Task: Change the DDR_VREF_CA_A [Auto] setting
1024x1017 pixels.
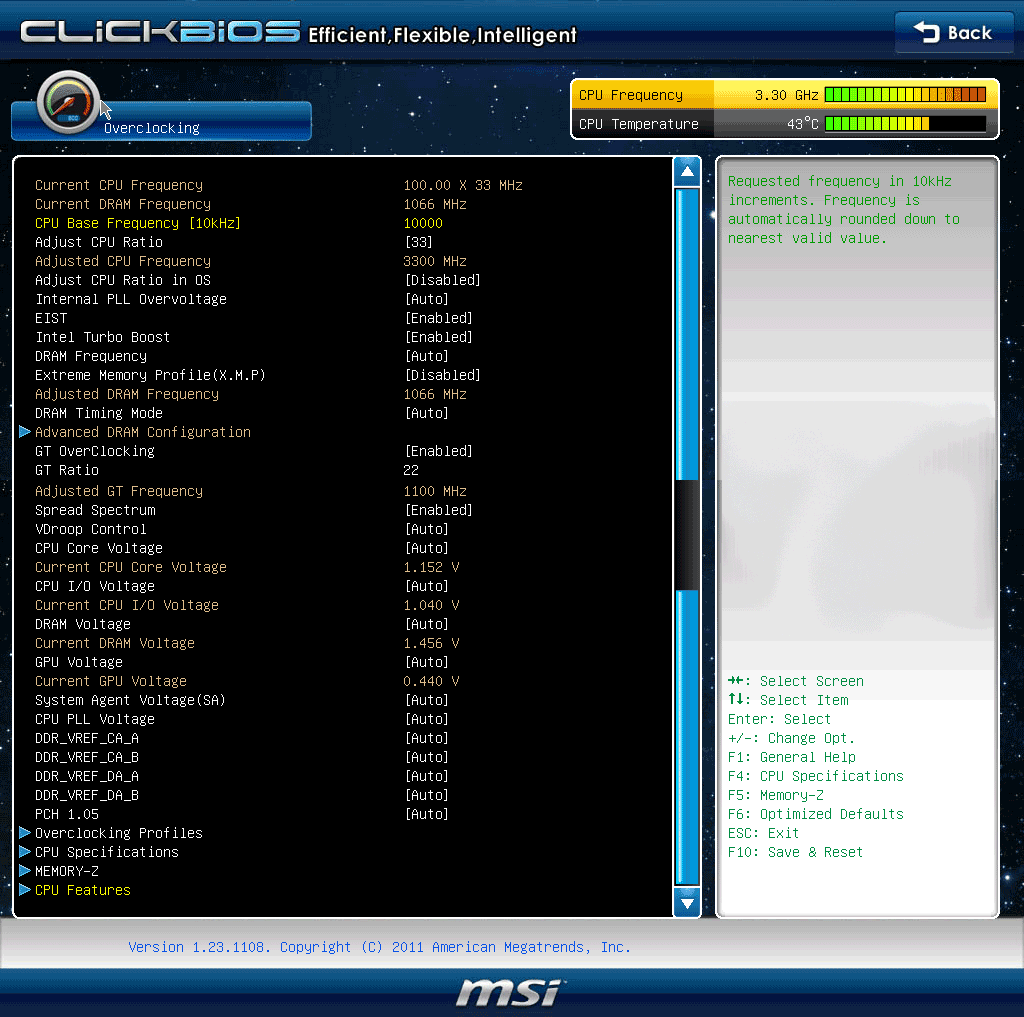Action: [426, 737]
